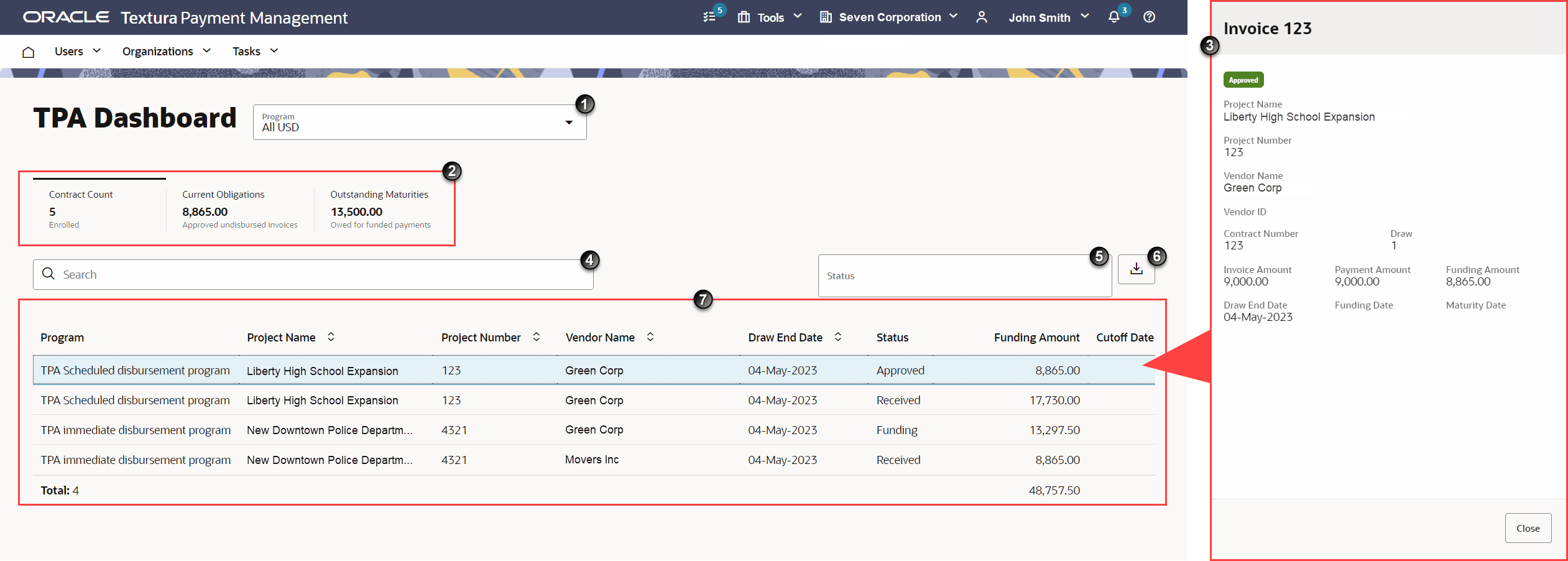Click the TPA Dashboard heading
Screen dimensions: 1568x561
135,118
